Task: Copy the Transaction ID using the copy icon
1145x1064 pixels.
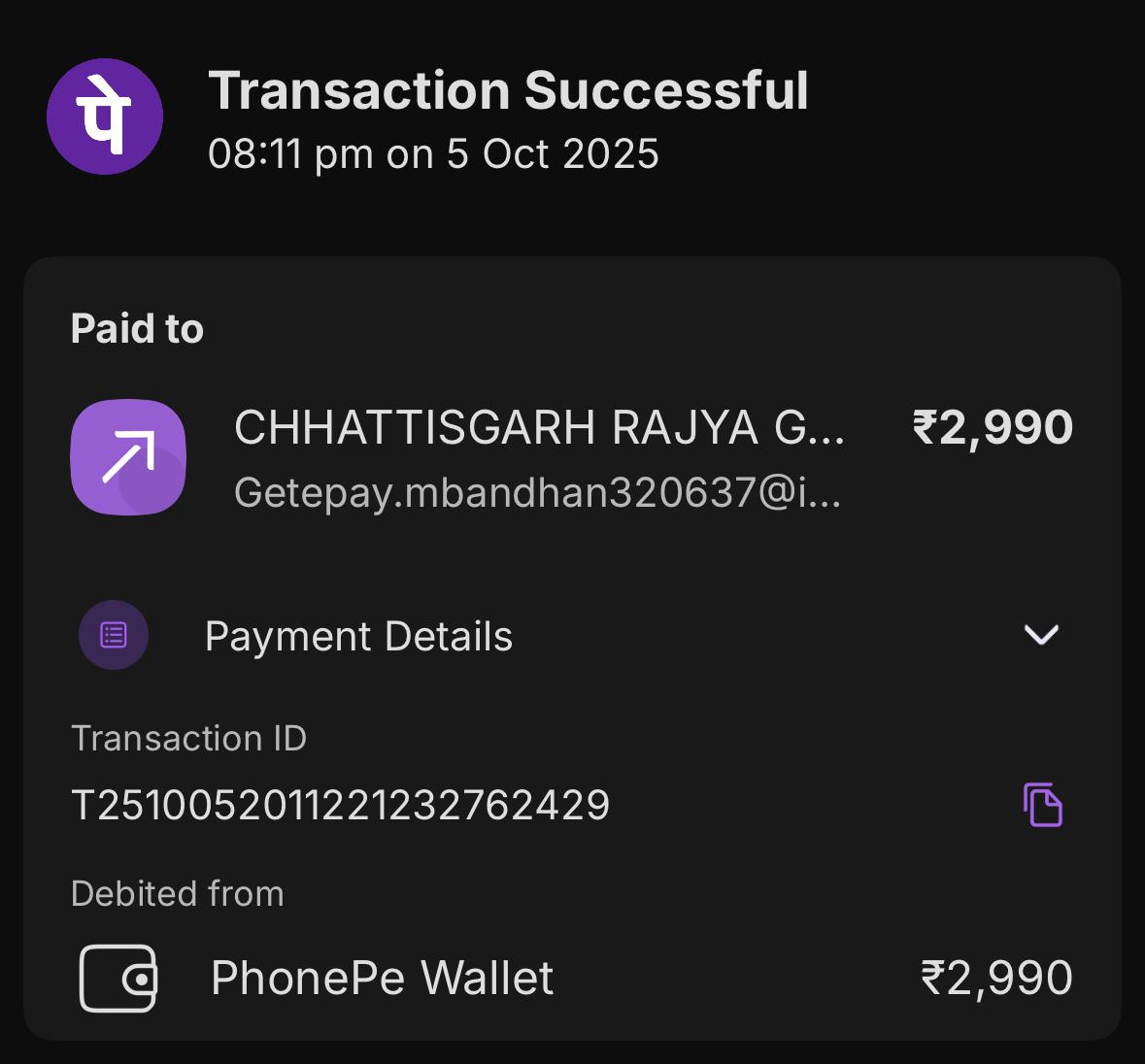Action: click(1042, 805)
